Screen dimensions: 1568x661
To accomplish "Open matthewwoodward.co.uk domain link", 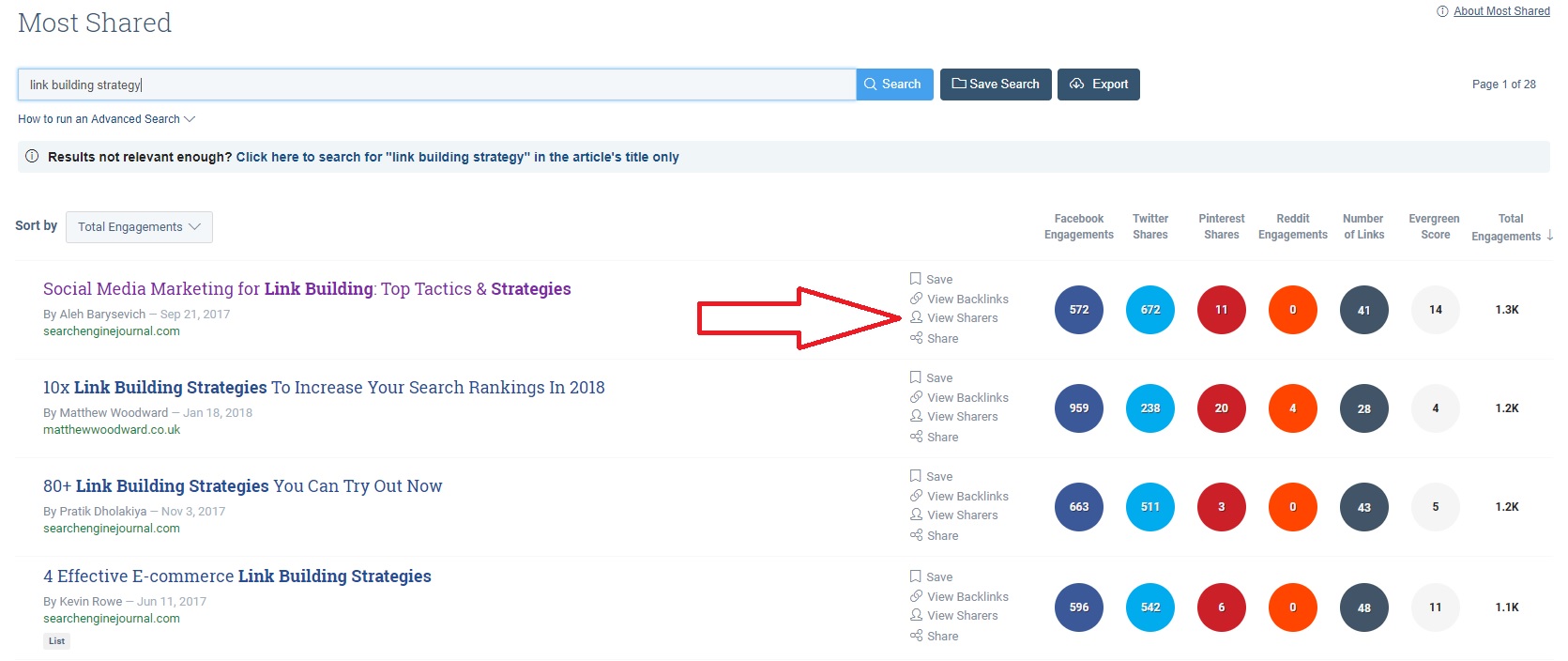I will tap(112, 430).
